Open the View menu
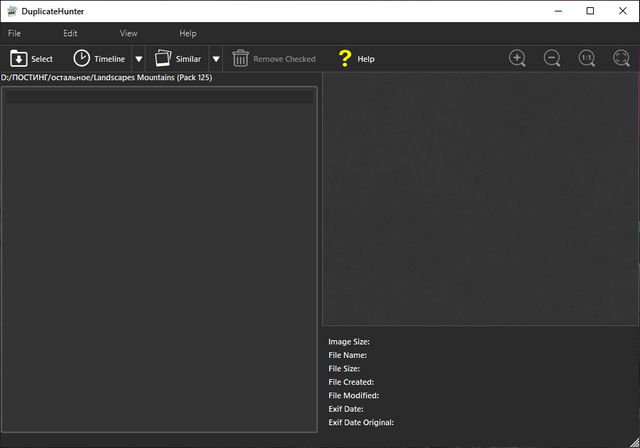Image resolution: width=640 pixels, height=448 pixels. (129, 33)
